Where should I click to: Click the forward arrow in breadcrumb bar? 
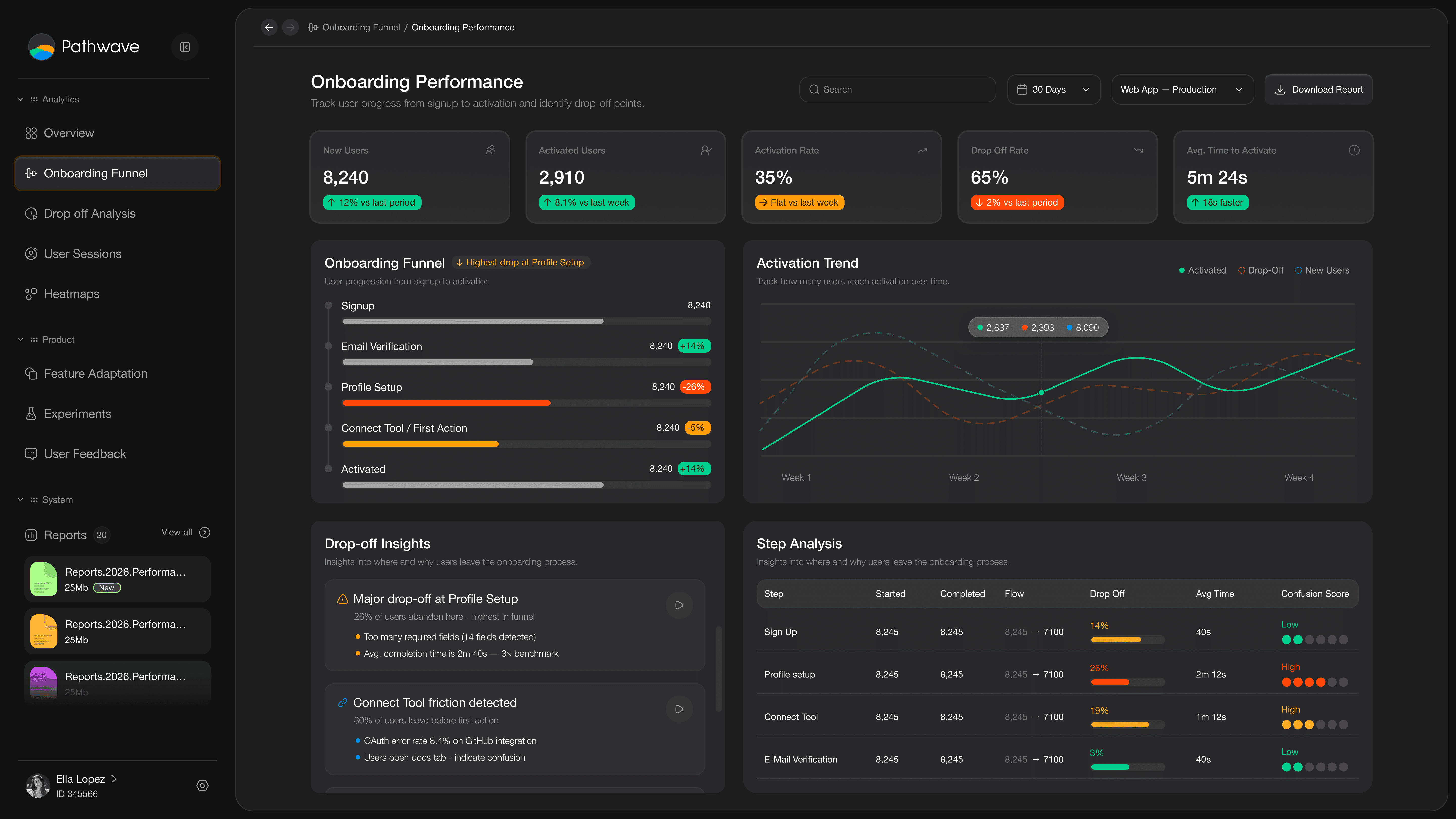(x=290, y=27)
